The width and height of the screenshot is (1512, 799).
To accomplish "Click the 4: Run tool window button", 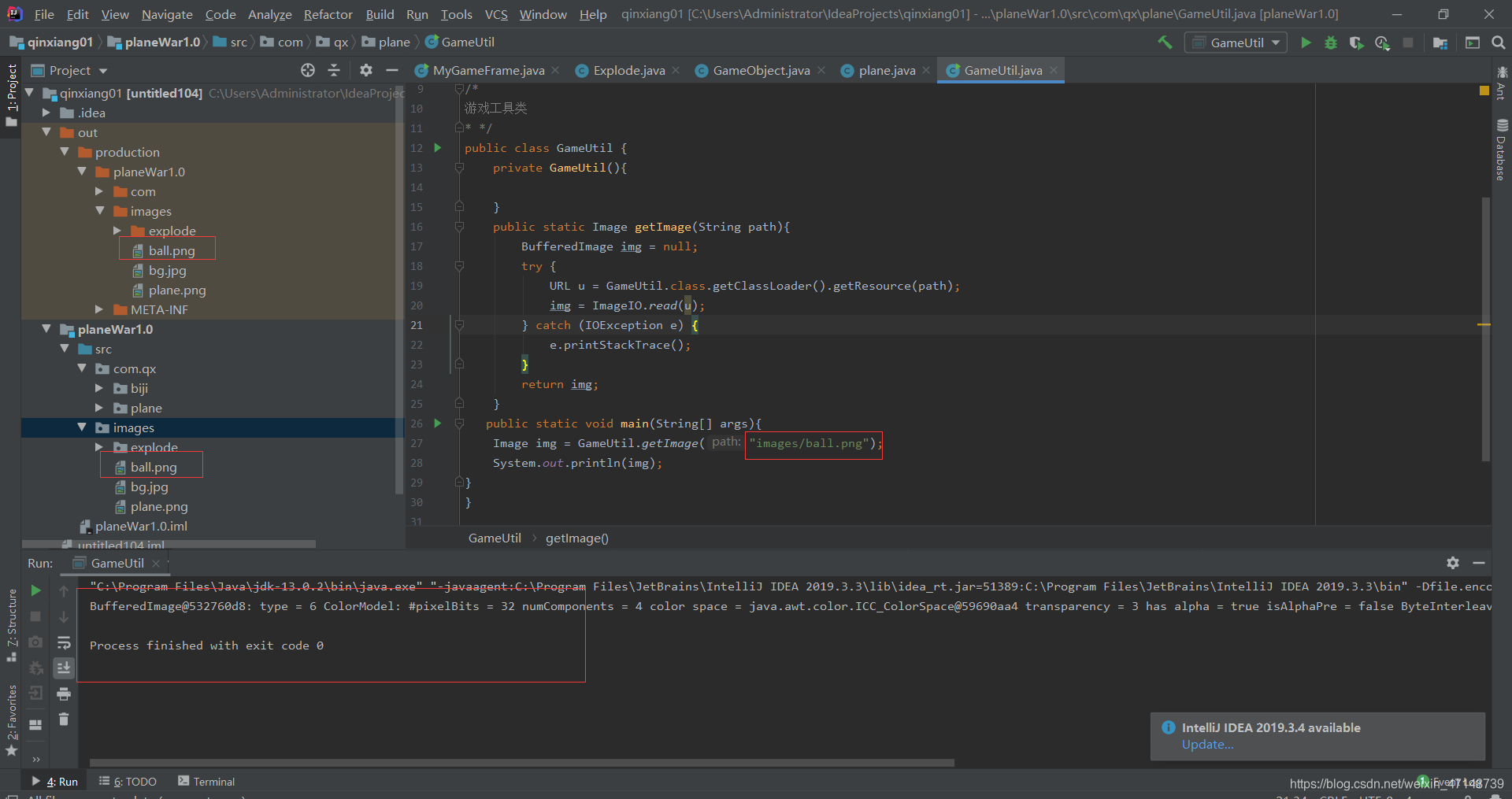I will tap(55, 782).
